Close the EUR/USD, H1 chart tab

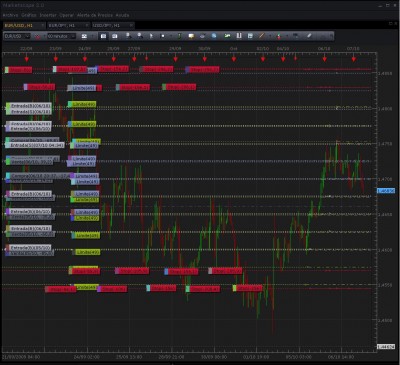43,25
